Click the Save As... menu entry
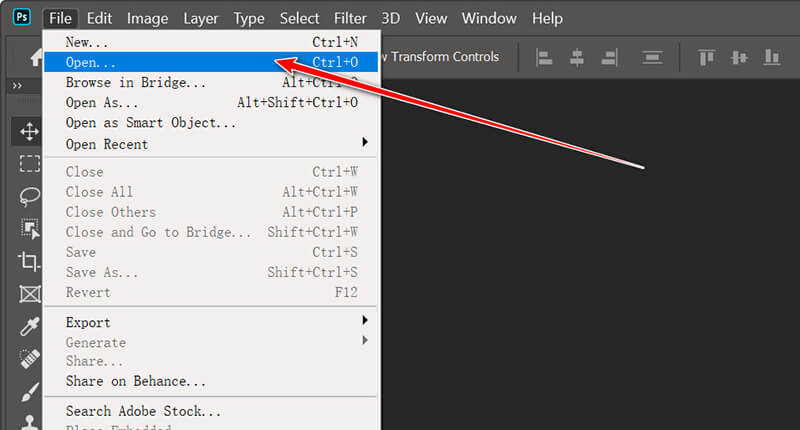 211,272
